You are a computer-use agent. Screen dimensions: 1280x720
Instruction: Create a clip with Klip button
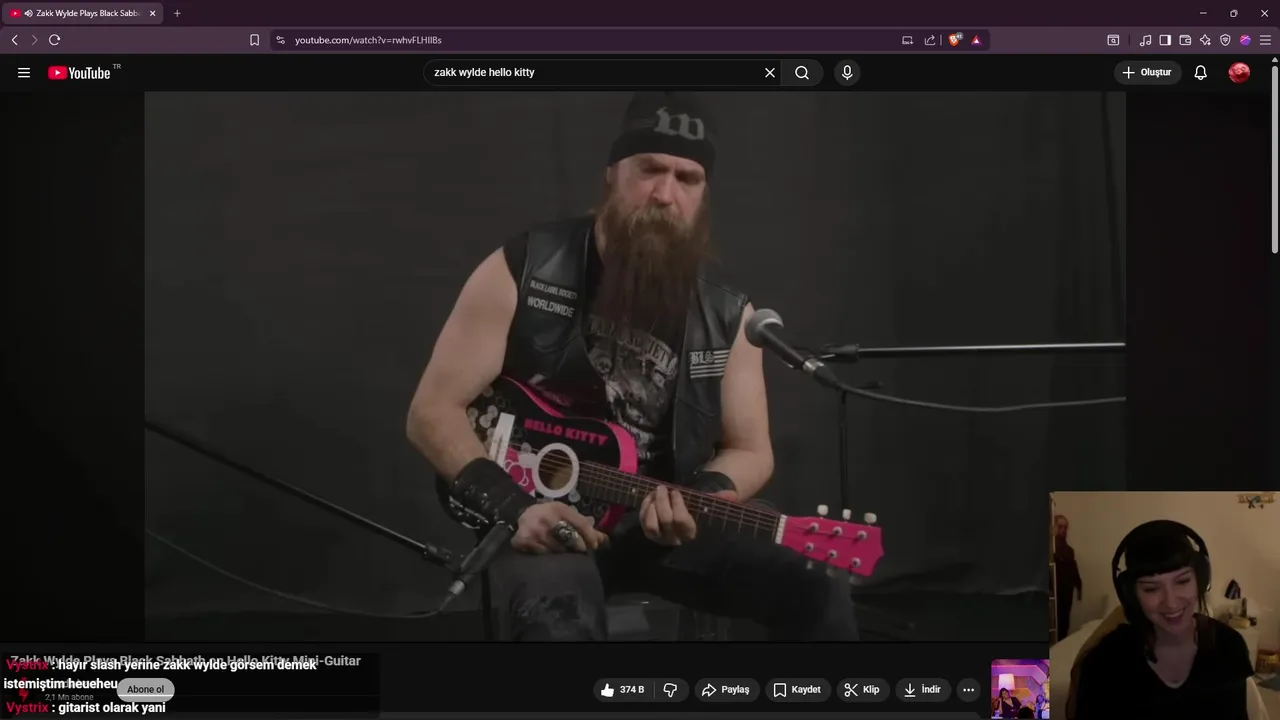point(862,690)
